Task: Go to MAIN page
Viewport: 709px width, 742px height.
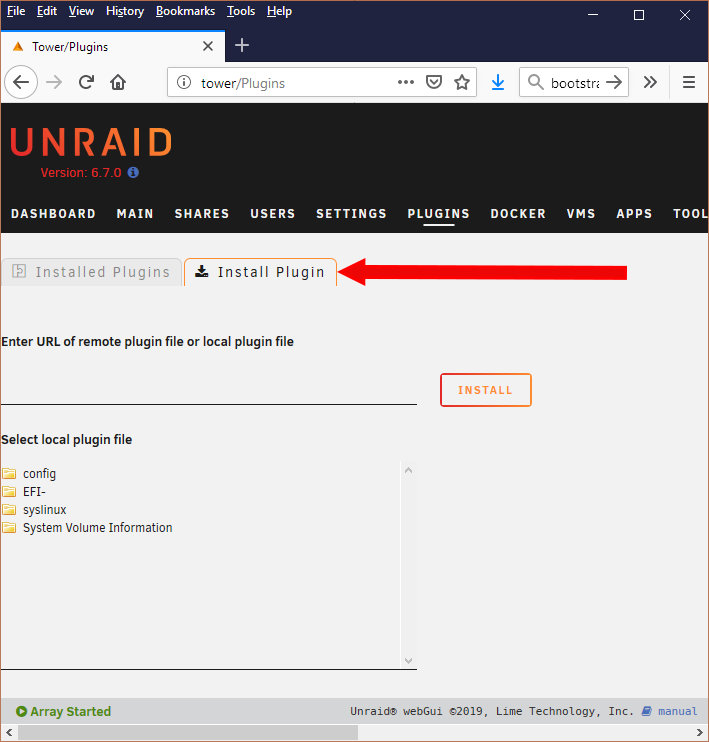Action: click(135, 214)
